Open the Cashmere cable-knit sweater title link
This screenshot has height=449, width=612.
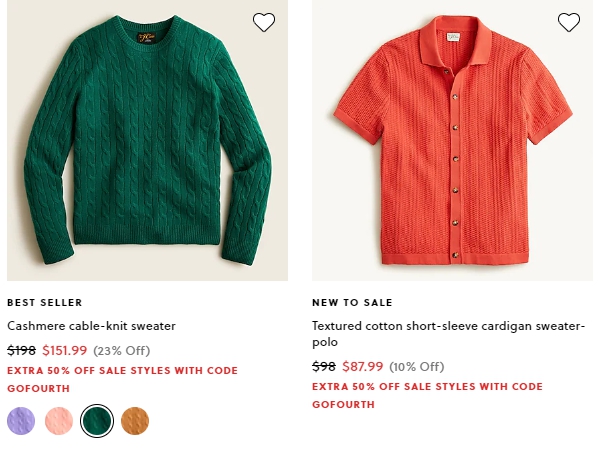(x=91, y=326)
